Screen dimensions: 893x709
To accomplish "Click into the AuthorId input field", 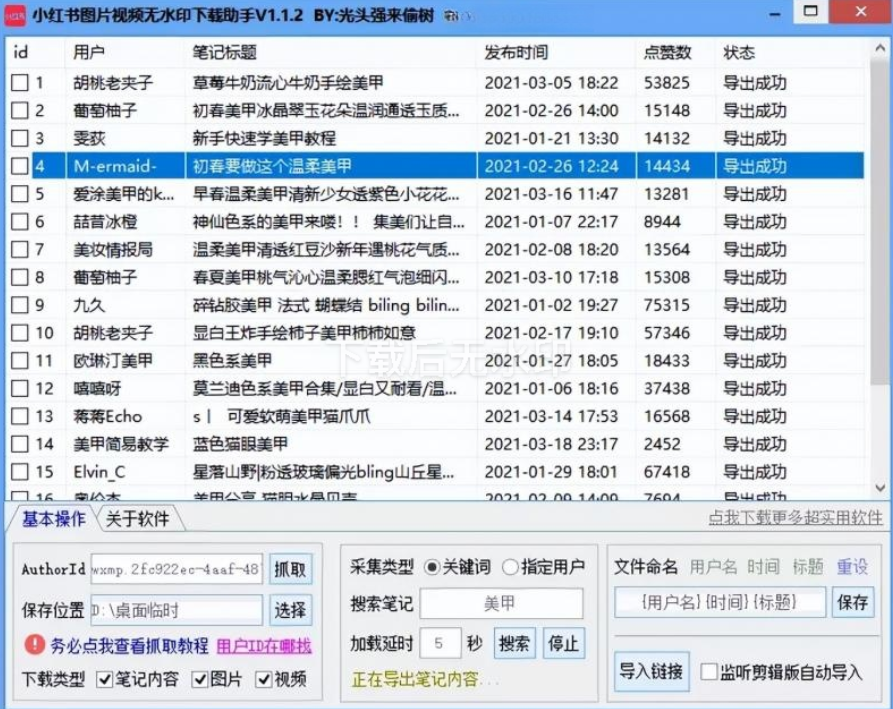I will click(177, 569).
